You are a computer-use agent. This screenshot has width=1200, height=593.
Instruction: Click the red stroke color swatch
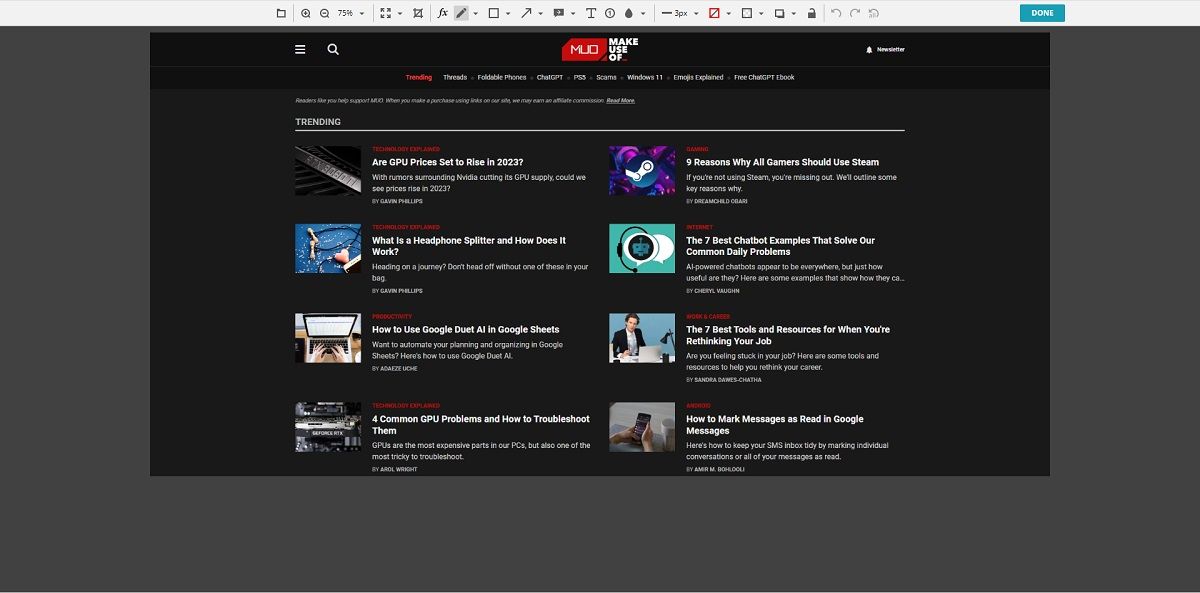(x=715, y=13)
